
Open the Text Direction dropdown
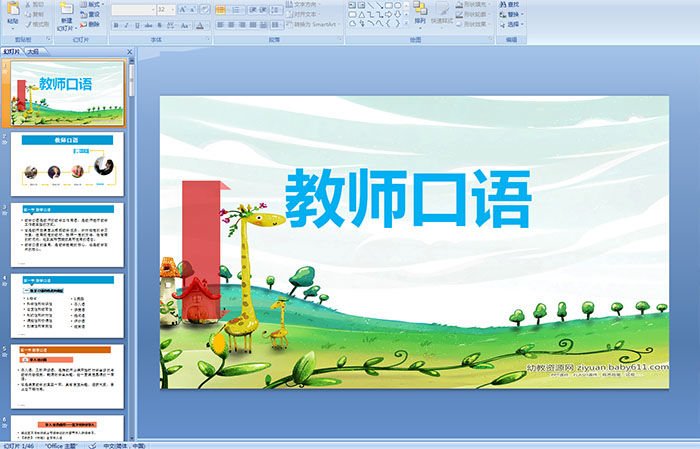[x=304, y=4]
